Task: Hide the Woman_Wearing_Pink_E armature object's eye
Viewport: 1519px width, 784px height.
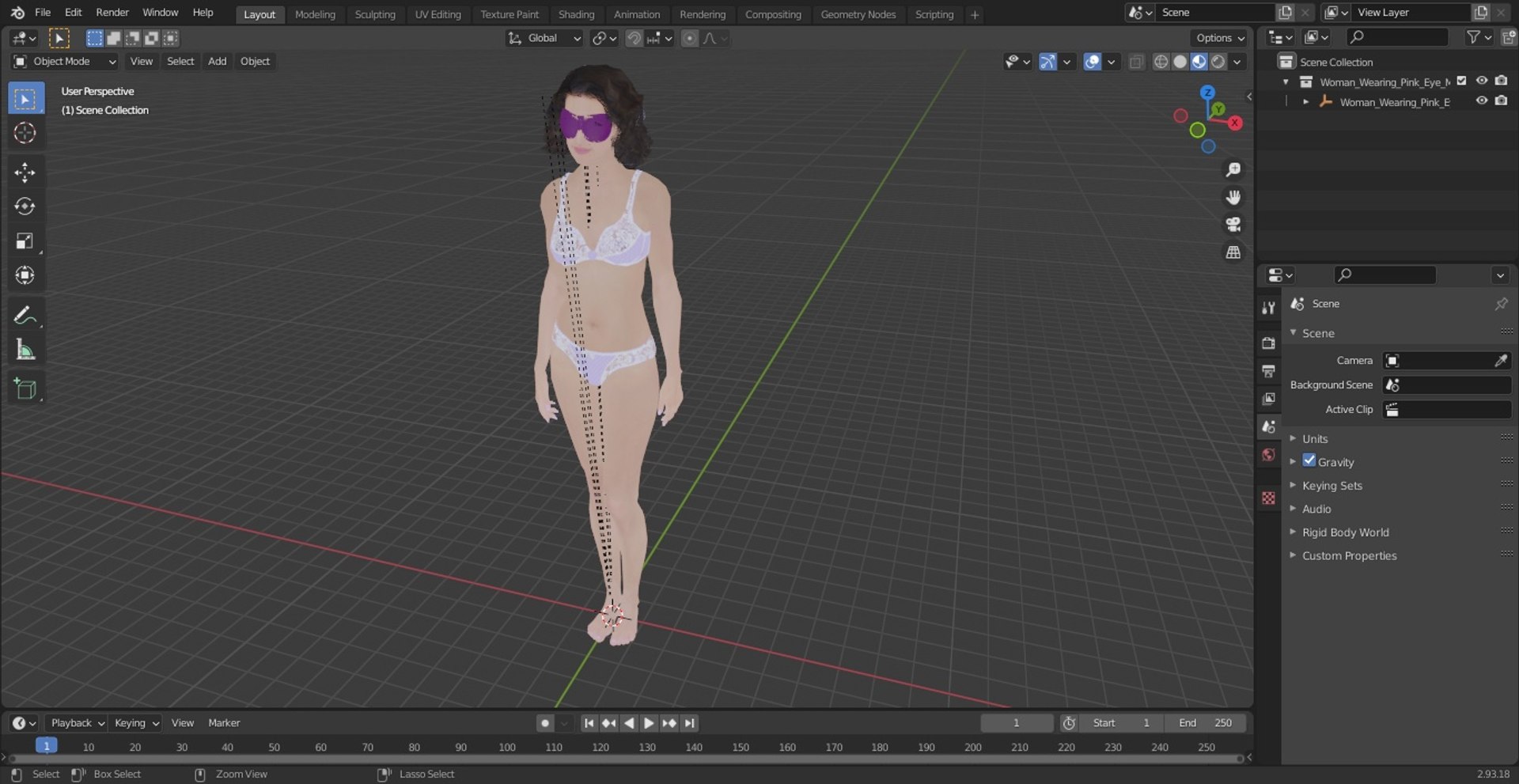Action: [1482, 100]
